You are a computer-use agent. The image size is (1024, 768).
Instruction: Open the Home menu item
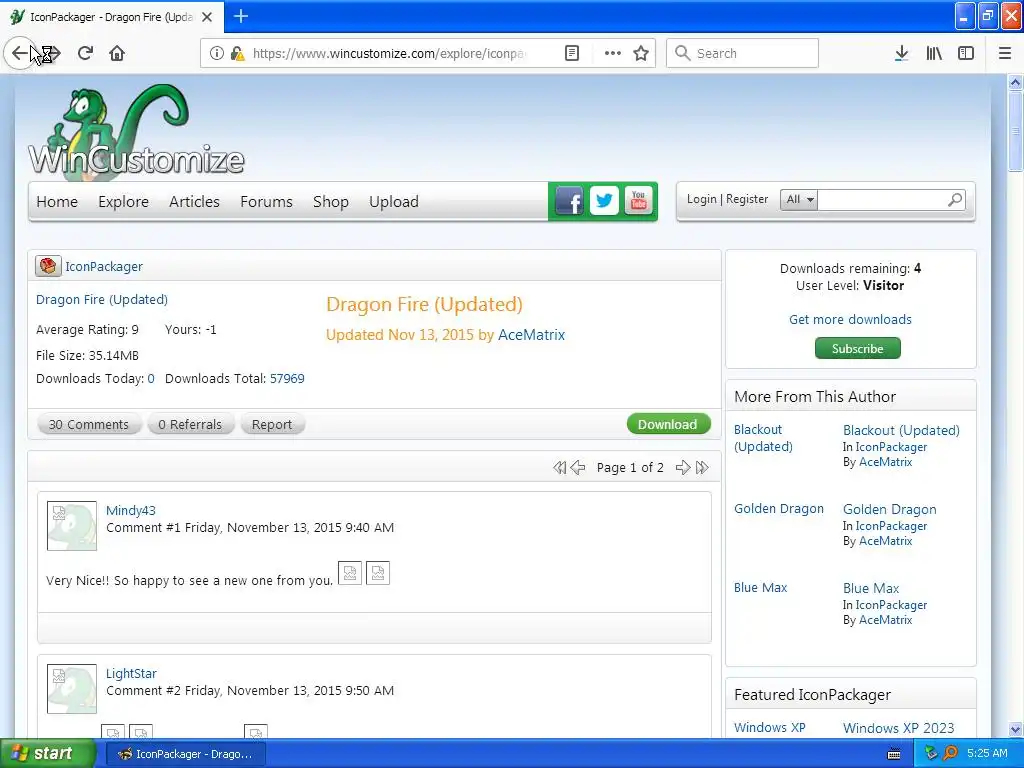[x=57, y=202]
